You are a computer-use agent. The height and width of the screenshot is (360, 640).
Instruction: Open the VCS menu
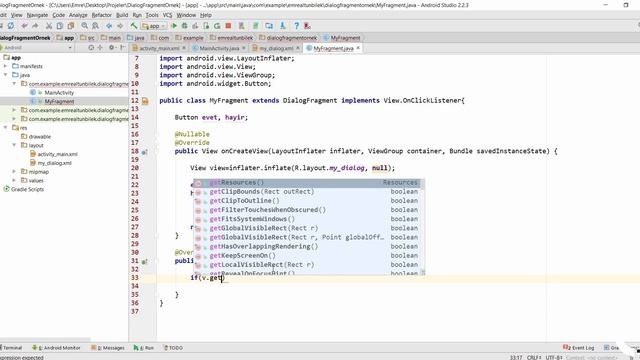click(167, 15)
